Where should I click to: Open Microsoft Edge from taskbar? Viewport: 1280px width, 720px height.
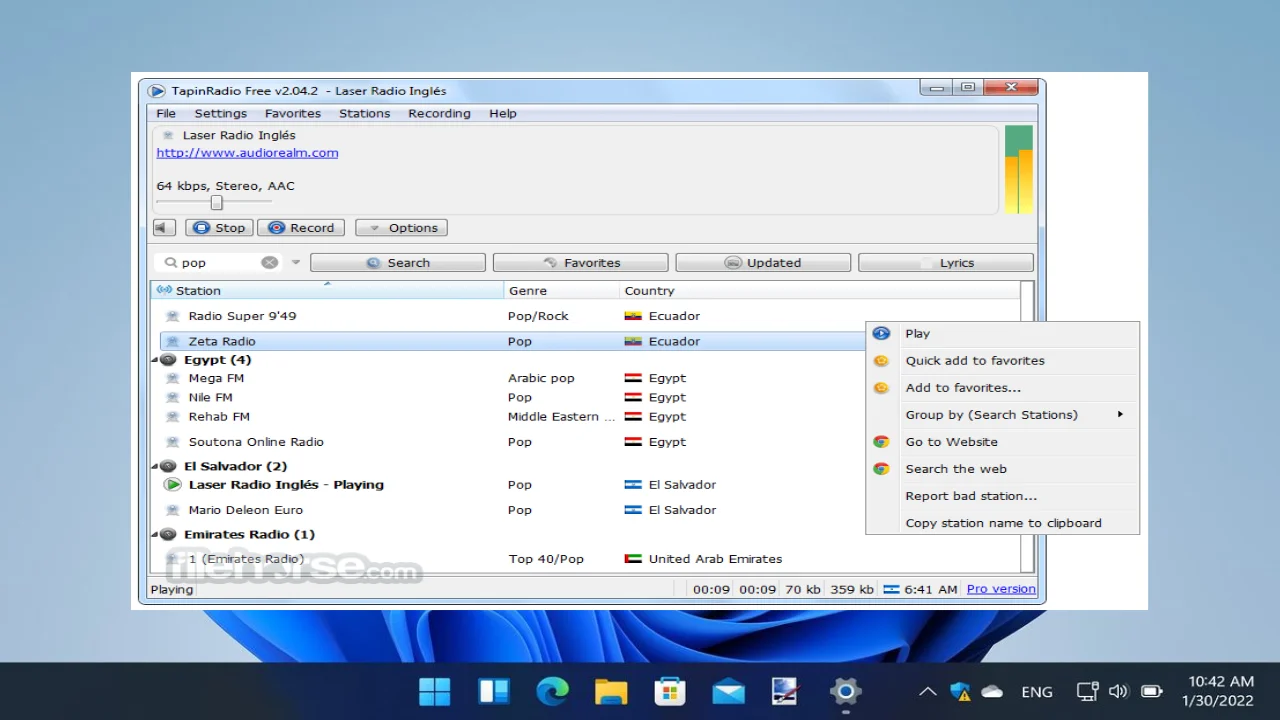point(552,691)
